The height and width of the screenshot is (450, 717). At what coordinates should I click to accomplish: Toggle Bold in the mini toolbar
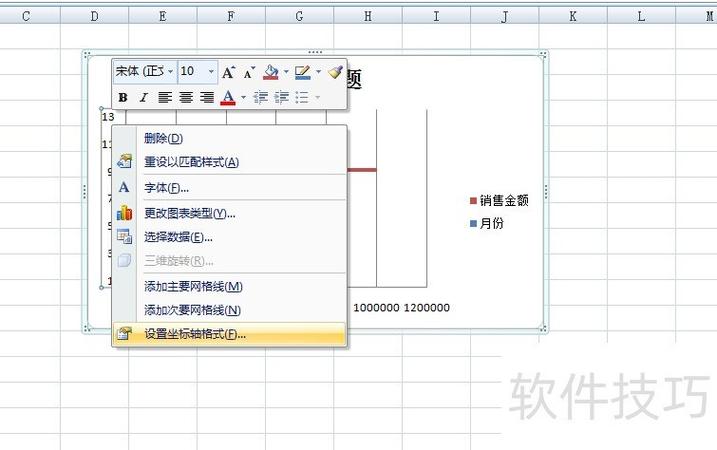coord(123,97)
